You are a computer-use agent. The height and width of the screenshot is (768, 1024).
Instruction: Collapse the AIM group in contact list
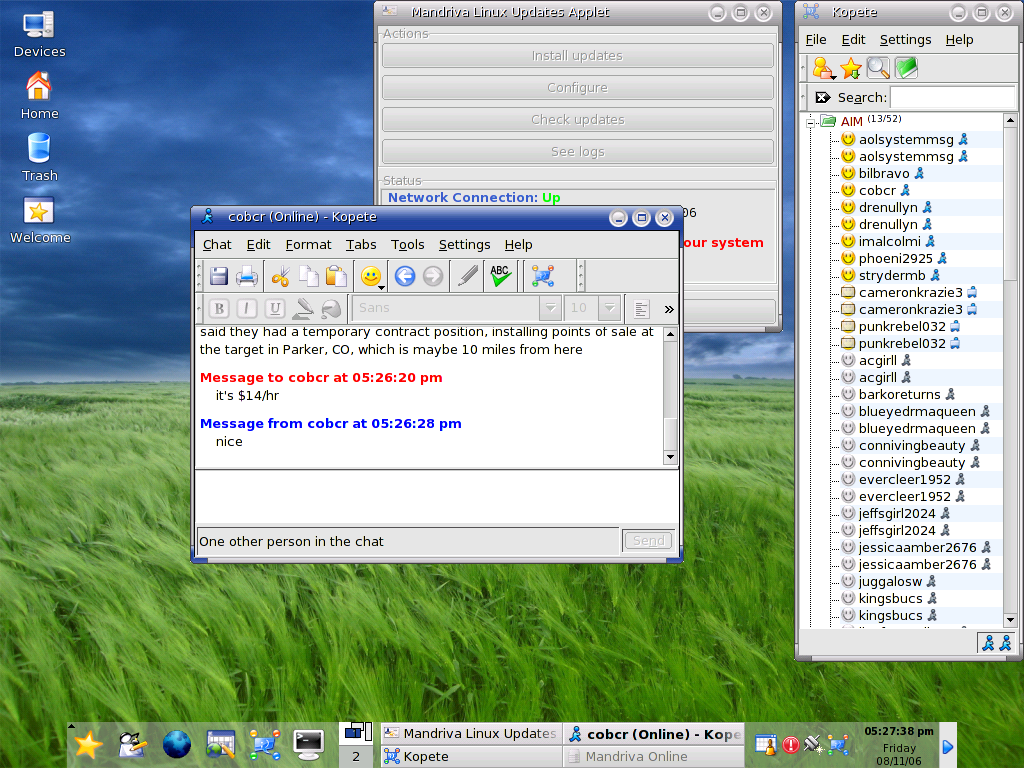coord(810,122)
